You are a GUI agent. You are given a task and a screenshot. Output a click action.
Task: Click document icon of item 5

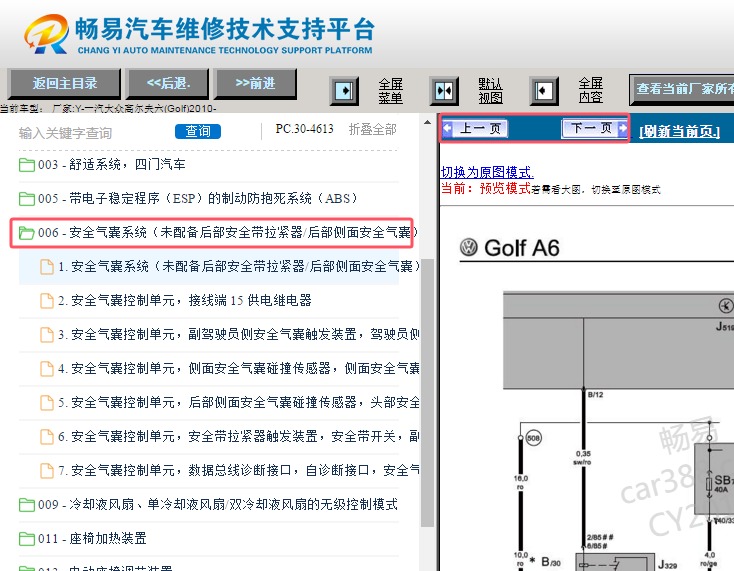point(47,403)
